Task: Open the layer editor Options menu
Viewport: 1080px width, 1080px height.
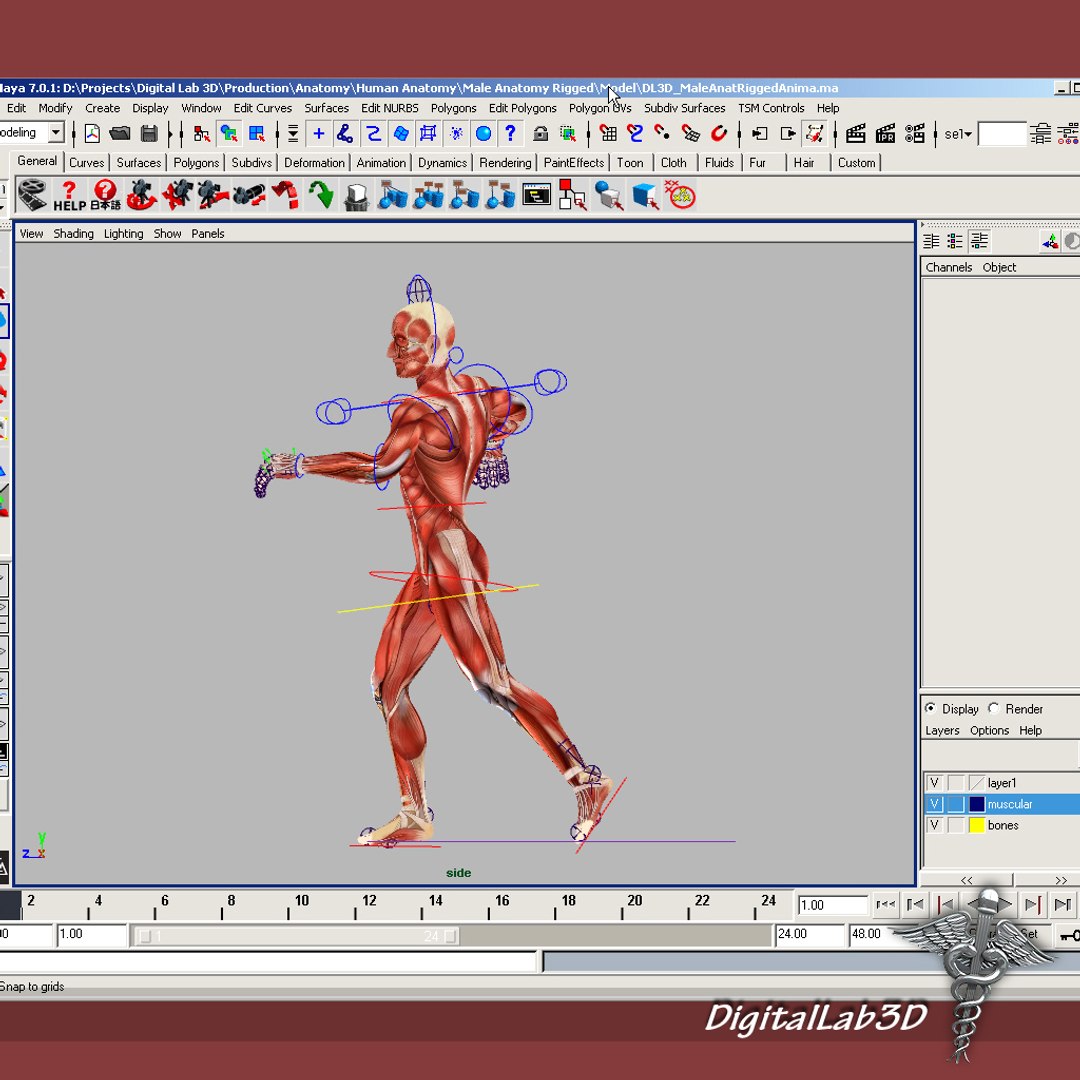Action: click(989, 730)
